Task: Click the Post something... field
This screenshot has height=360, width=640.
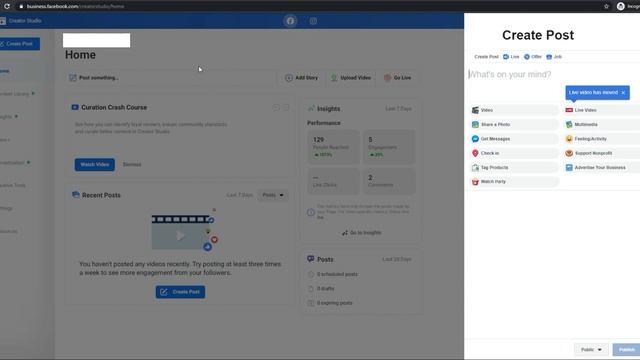Action: [171, 78]
